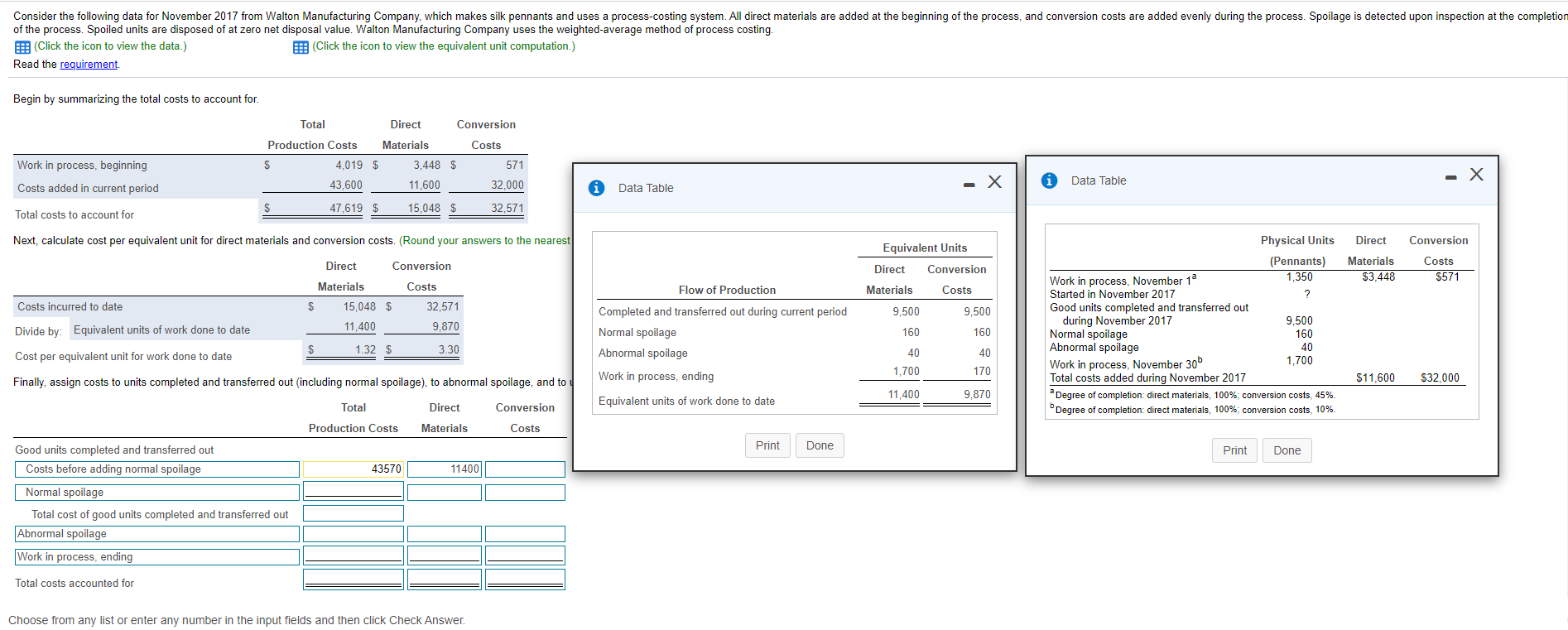The height and width of the screenshot is (630, 1568).
Task: Select 'Costs before adding normal spoilage' label box
Action: [x=157, y=469]
